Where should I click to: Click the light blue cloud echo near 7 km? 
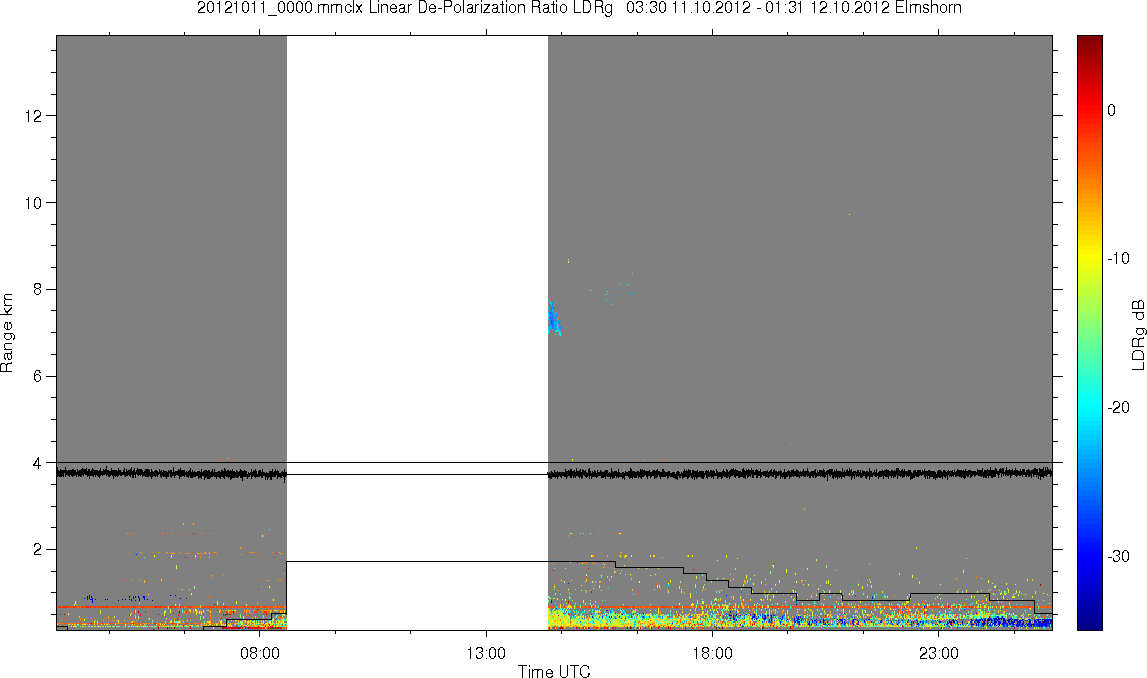click(x=554, y=318)
